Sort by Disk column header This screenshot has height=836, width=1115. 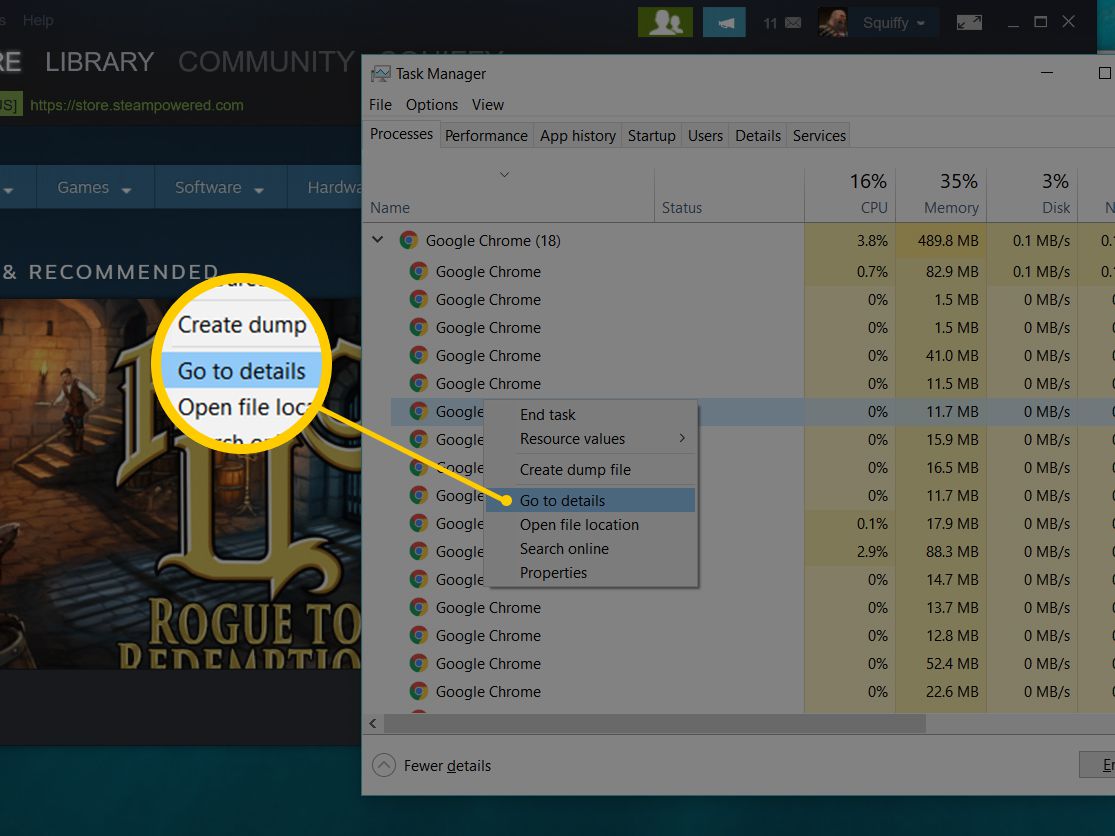point(1032,193)
